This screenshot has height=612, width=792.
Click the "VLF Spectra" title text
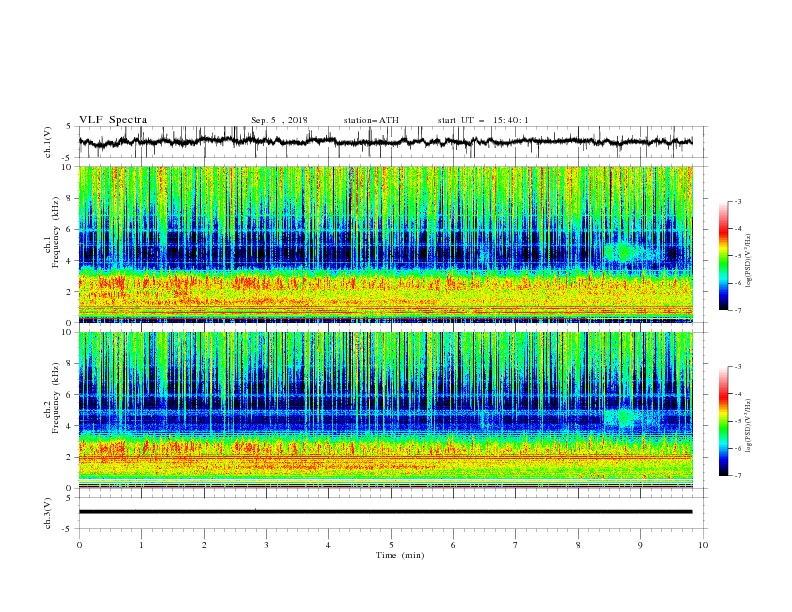pos(113,120)
